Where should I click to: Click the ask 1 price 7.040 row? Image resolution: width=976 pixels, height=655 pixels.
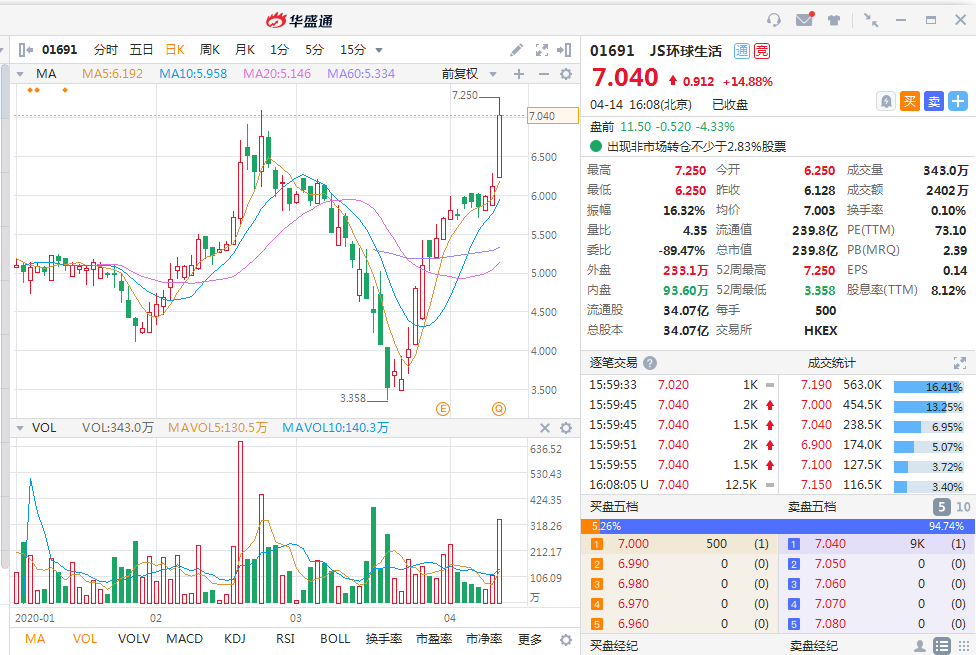877,544
